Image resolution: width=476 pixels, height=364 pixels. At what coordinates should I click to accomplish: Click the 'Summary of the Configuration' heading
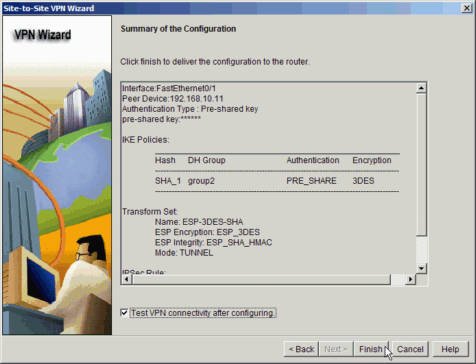click(178, 29)
